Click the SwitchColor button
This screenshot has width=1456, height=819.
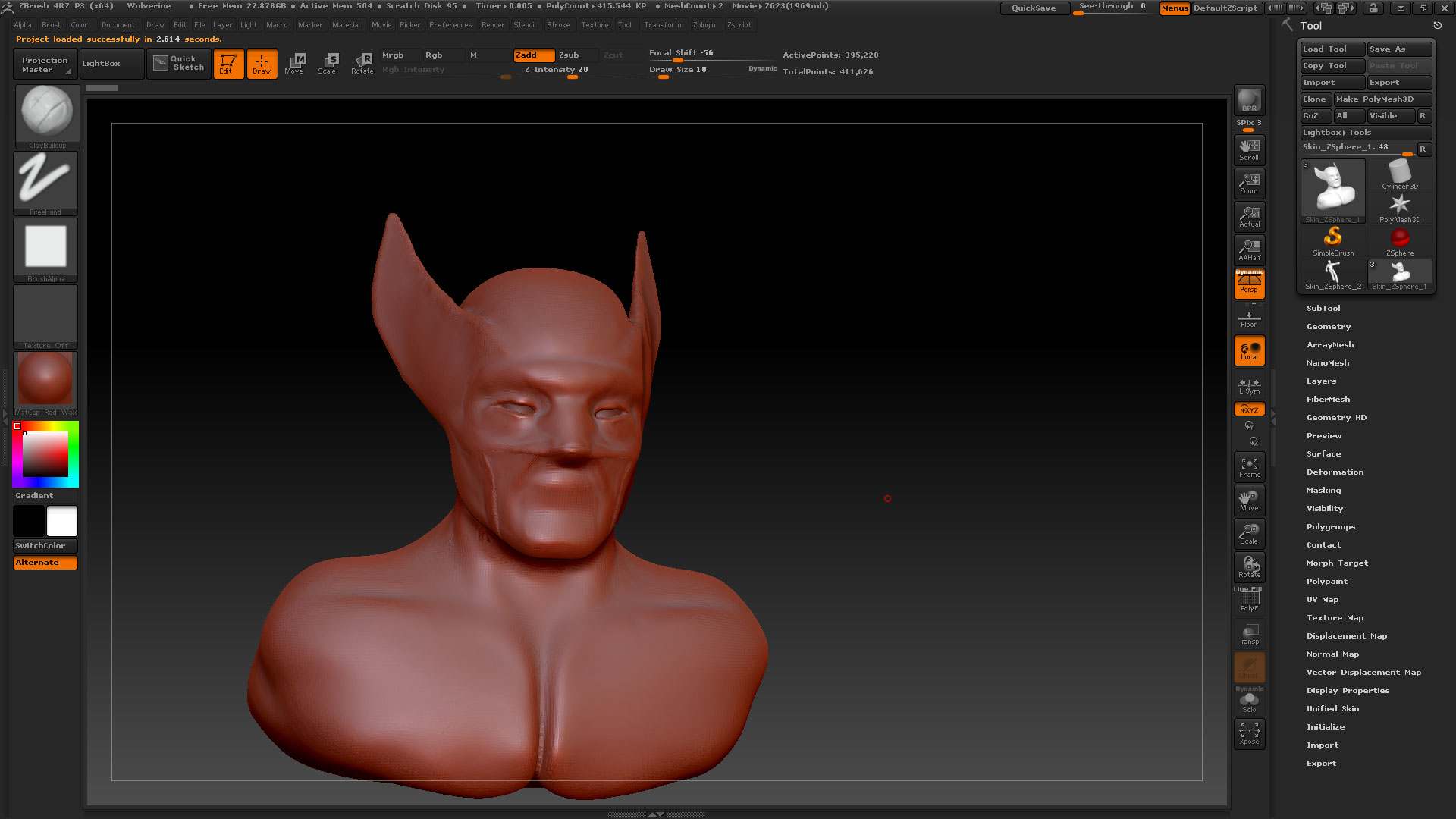[45, 546]
